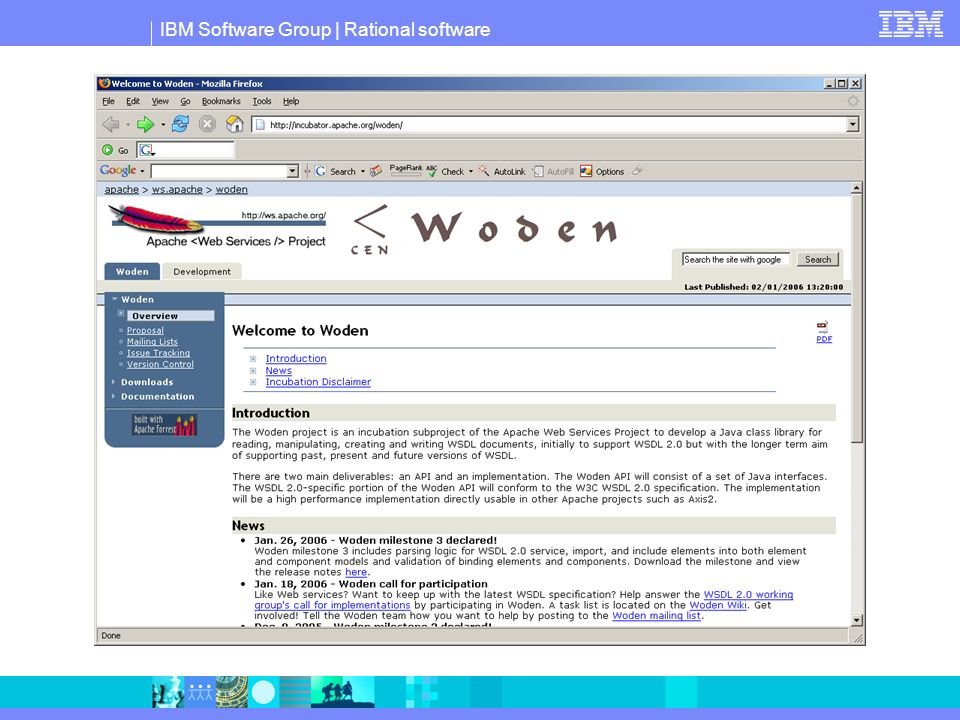960x720 pixels.
Task: Click the site Search button
Action: 818,260
